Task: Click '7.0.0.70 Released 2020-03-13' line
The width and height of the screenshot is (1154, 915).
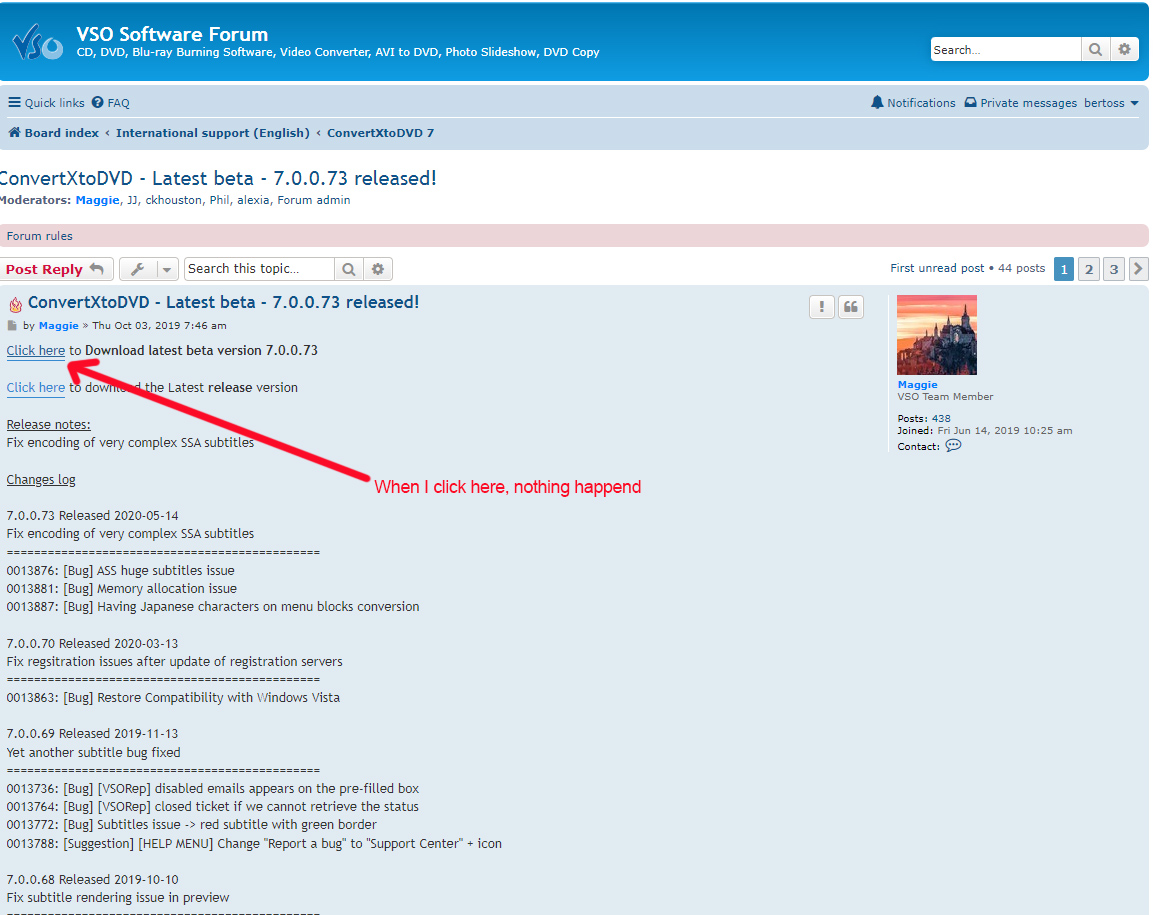Action: tap(93, 644)
